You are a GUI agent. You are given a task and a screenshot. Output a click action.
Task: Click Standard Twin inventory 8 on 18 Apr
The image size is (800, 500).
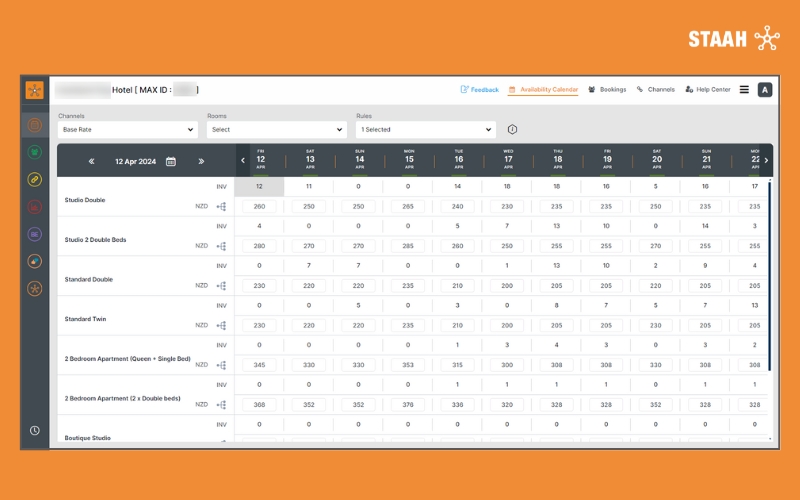(556, 305)
